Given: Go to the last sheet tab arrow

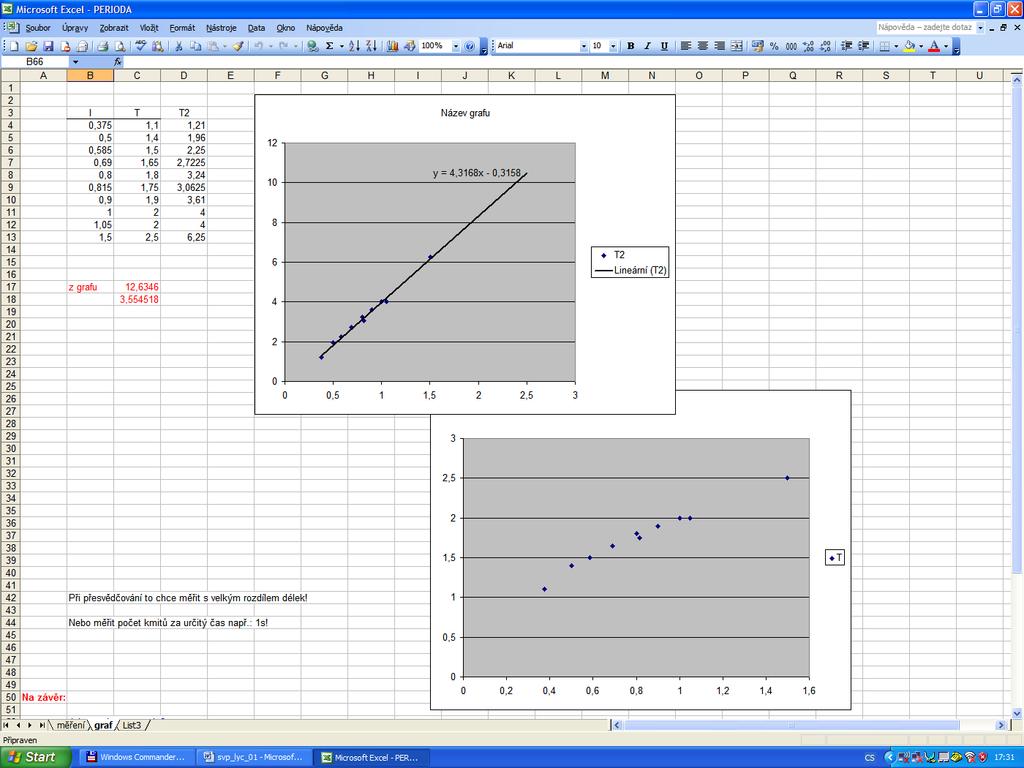Looking at the screenshot, I should 42,725.
